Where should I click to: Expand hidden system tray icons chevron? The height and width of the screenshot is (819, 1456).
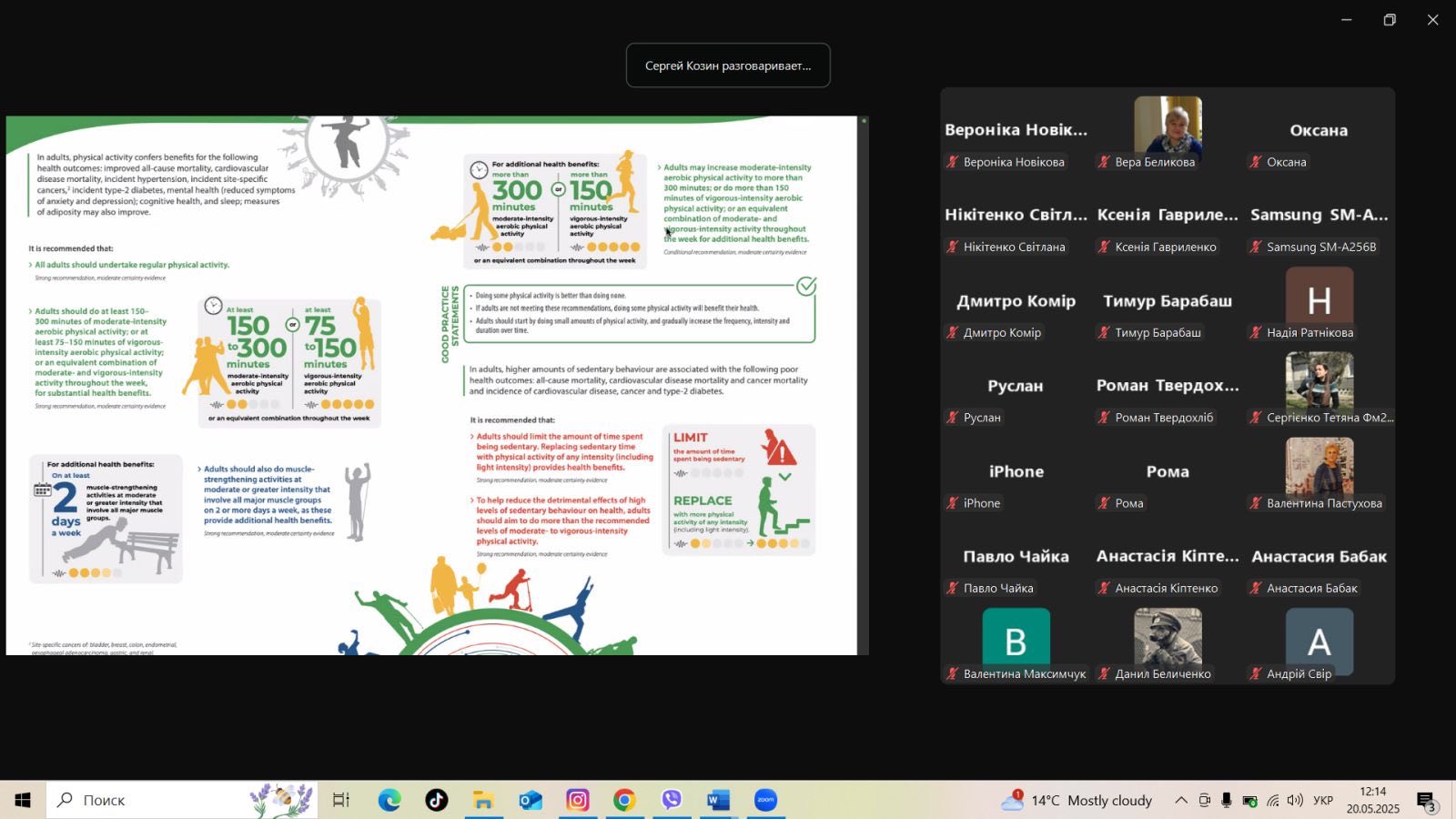click(1181, 800)
